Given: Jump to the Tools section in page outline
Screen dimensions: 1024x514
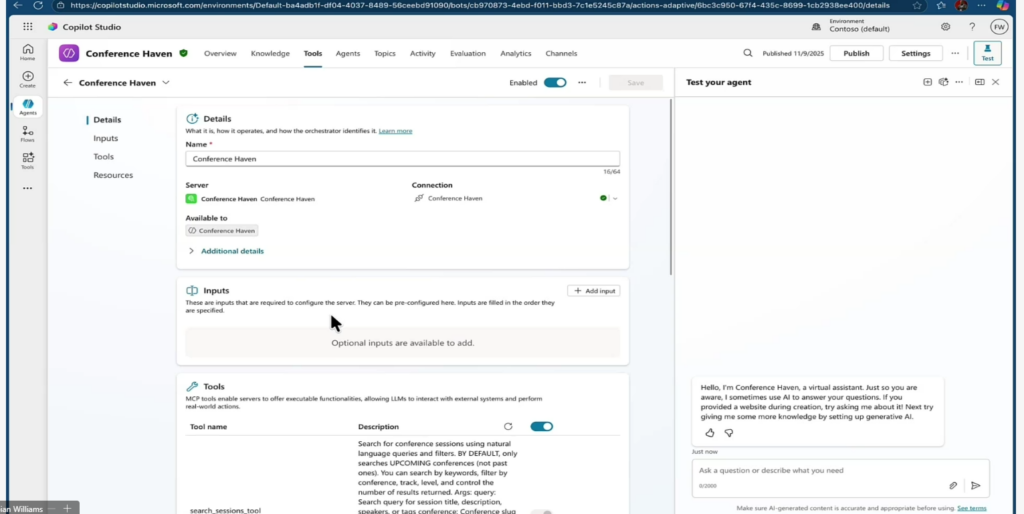Looking at the screenshot, I should pos(103,157).
